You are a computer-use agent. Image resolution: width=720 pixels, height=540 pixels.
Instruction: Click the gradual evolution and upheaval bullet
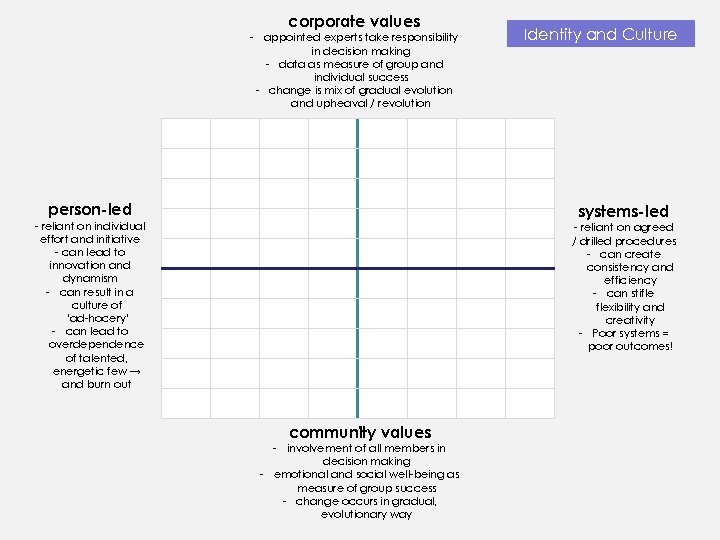click(x=360, y=96)
